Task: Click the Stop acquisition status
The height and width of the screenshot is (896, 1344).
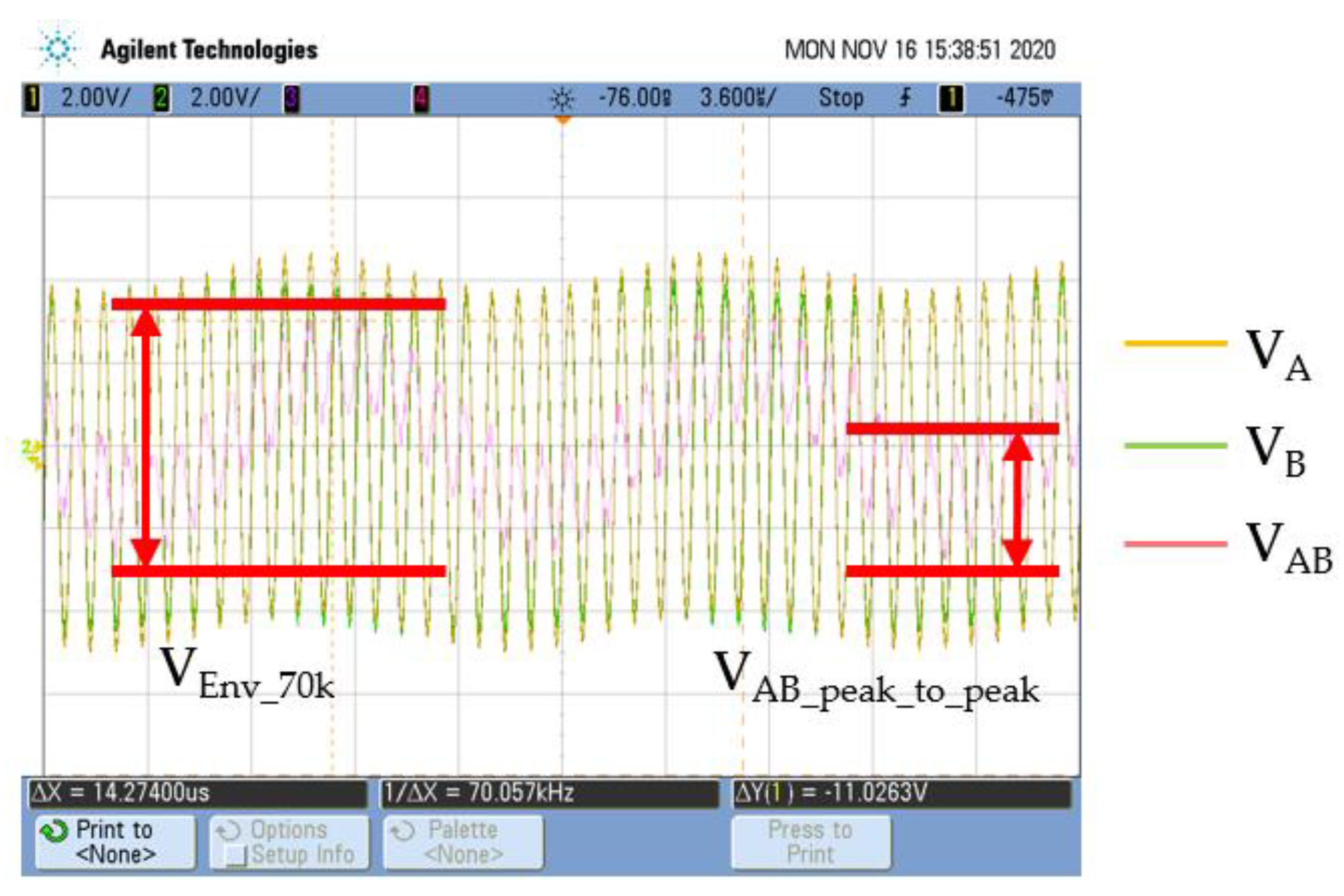Action: coord(841,97)
